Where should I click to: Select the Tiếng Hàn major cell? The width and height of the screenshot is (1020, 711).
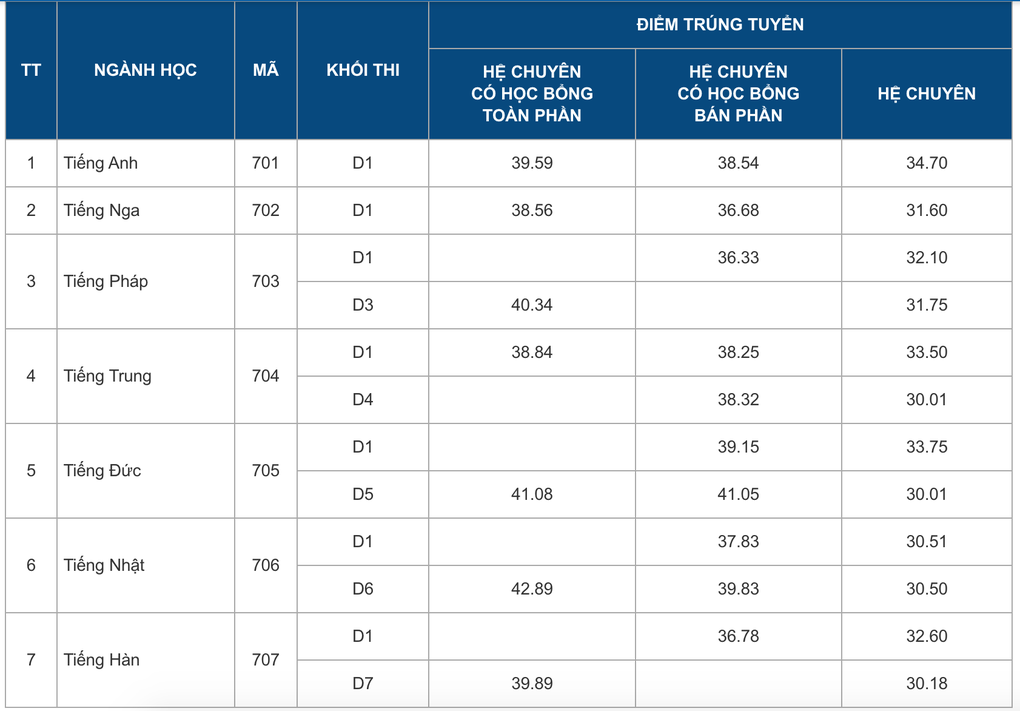(x=146, y=660)
